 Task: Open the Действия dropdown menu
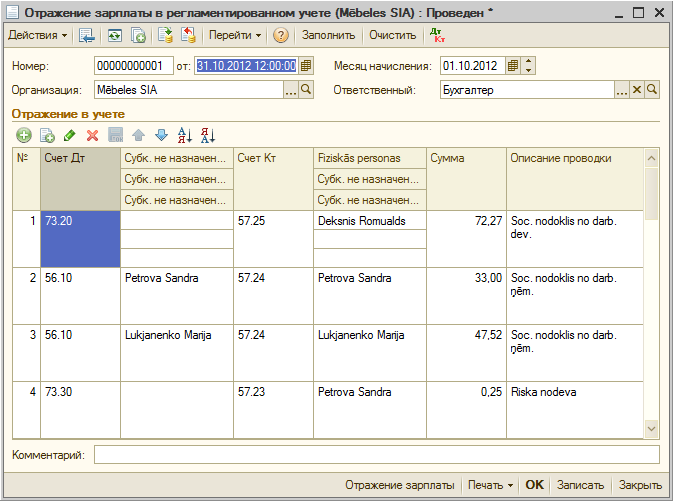38,35
